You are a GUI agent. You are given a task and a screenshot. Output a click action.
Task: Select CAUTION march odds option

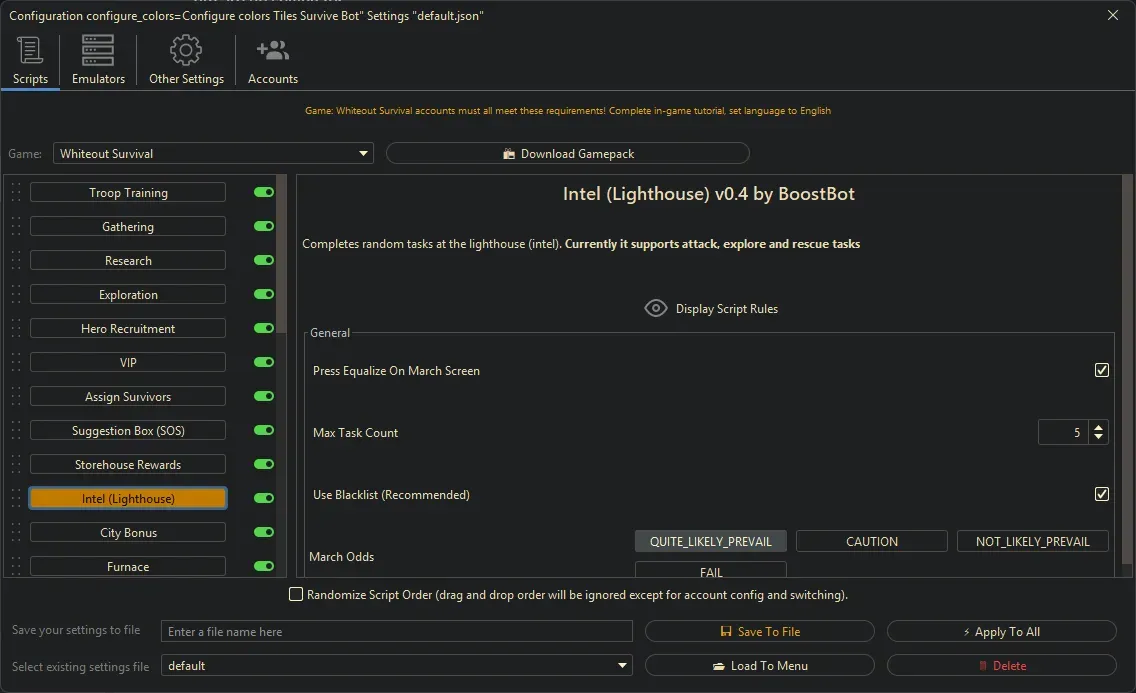coord(871,541)
